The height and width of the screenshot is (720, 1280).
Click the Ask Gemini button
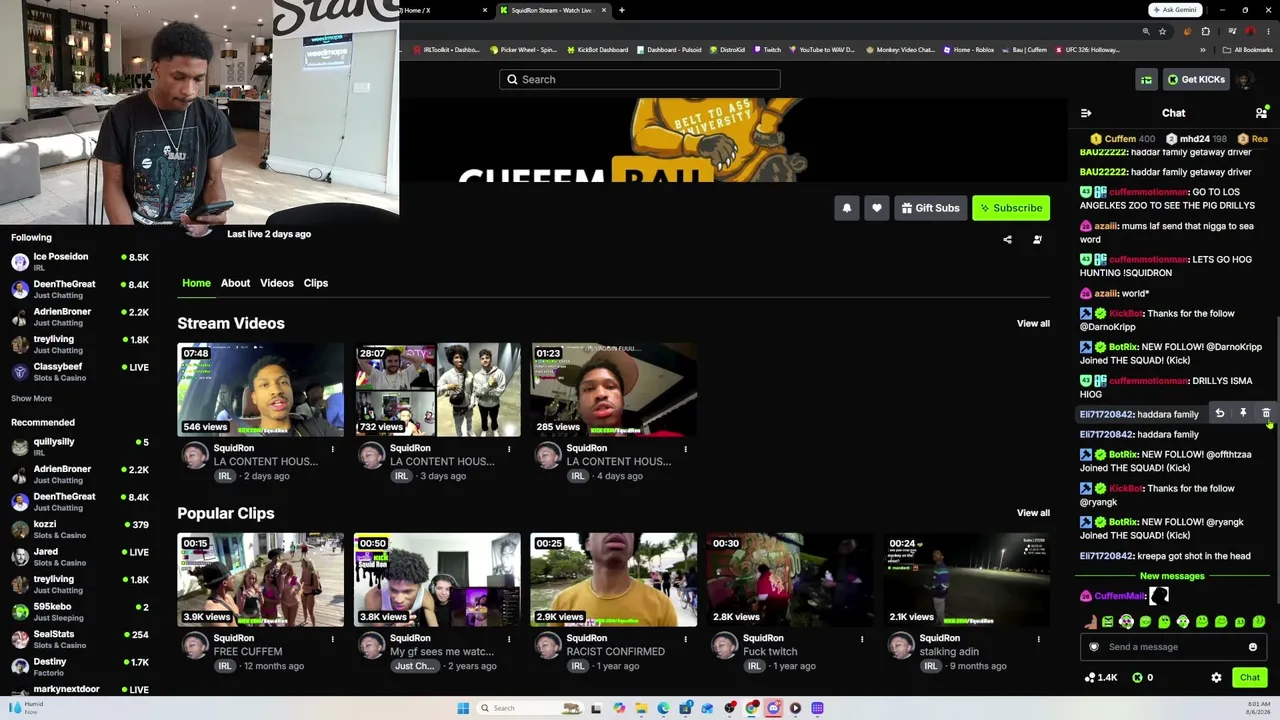(x=1174, y=10)
